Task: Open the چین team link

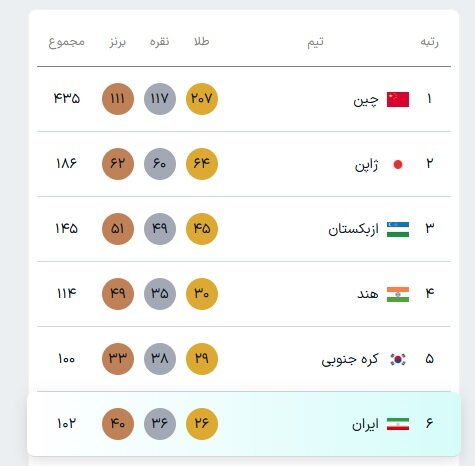Action: pyautogui.click(x=366, y=100)
